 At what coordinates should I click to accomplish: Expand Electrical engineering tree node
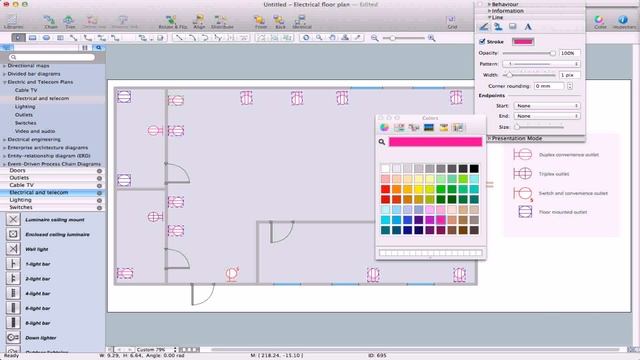[x=4, y=140]
